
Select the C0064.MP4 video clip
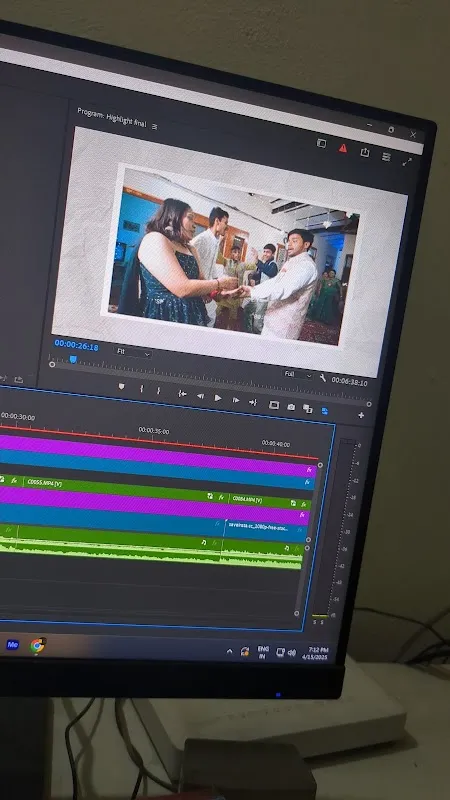270,501
